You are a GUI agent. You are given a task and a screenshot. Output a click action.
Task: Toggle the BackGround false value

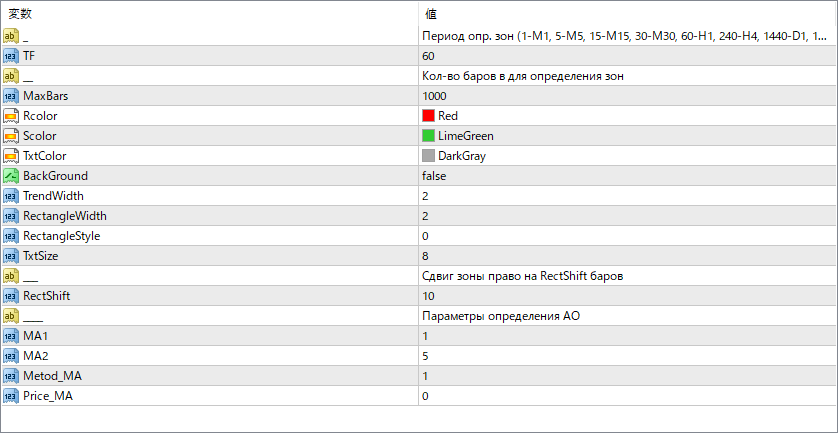pyautogui.click(x=627, y=176)
